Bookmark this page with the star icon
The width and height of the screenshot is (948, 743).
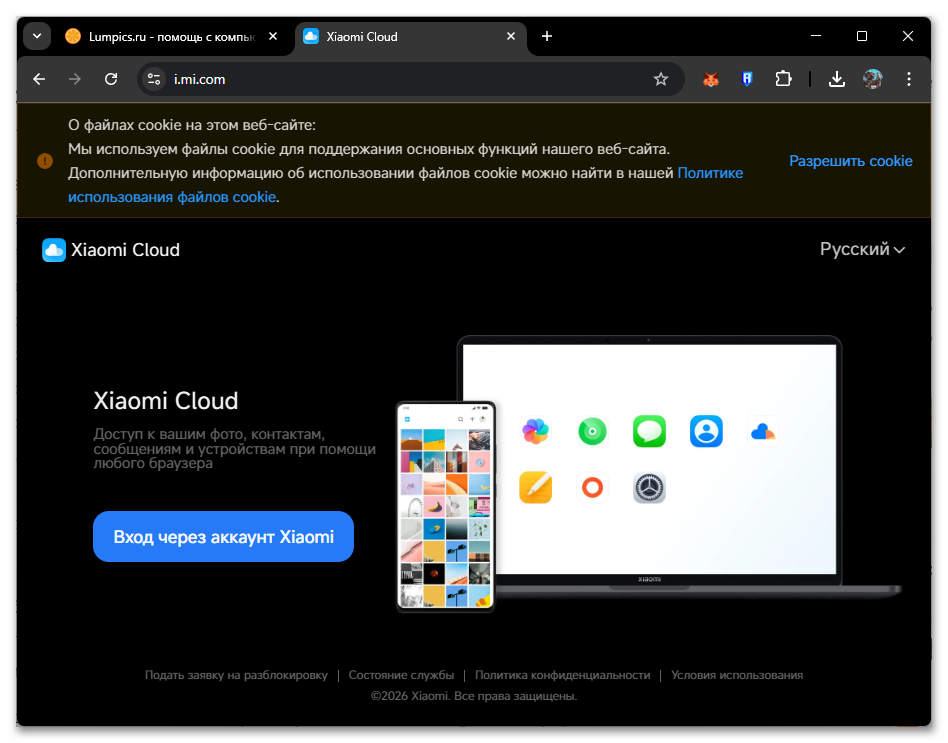tap(661, 79)
